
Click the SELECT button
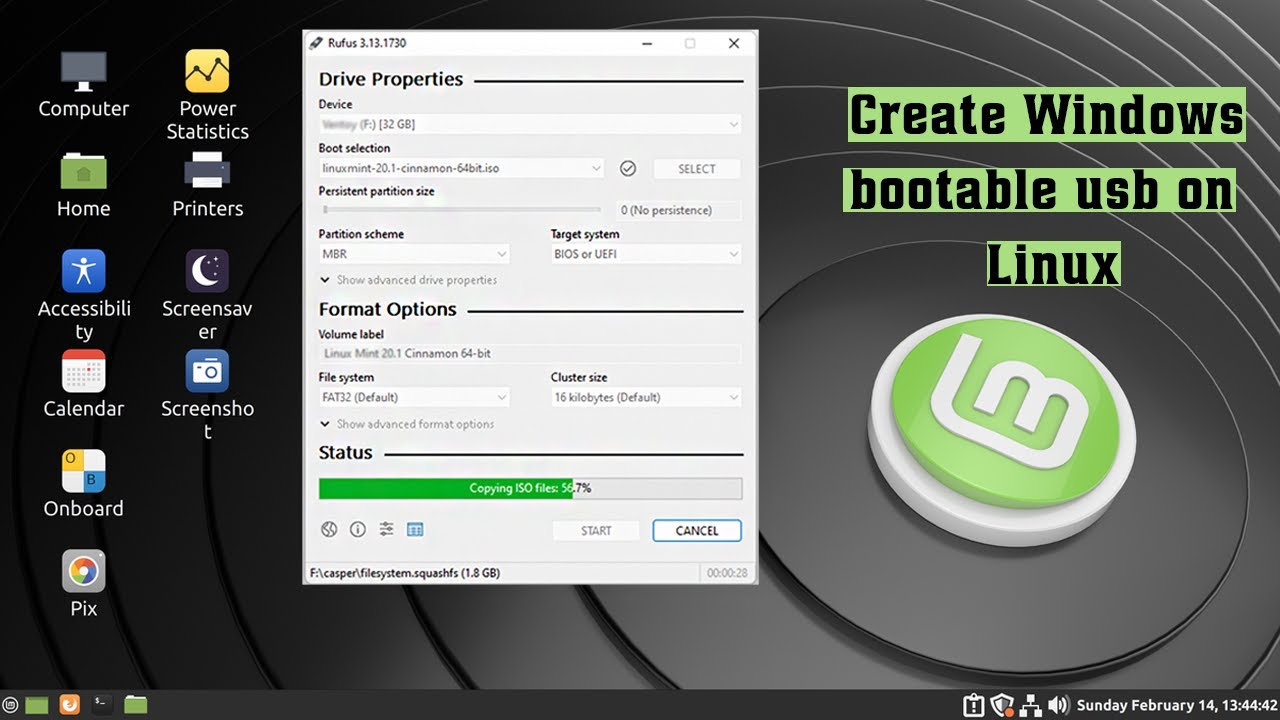point(697,169)
